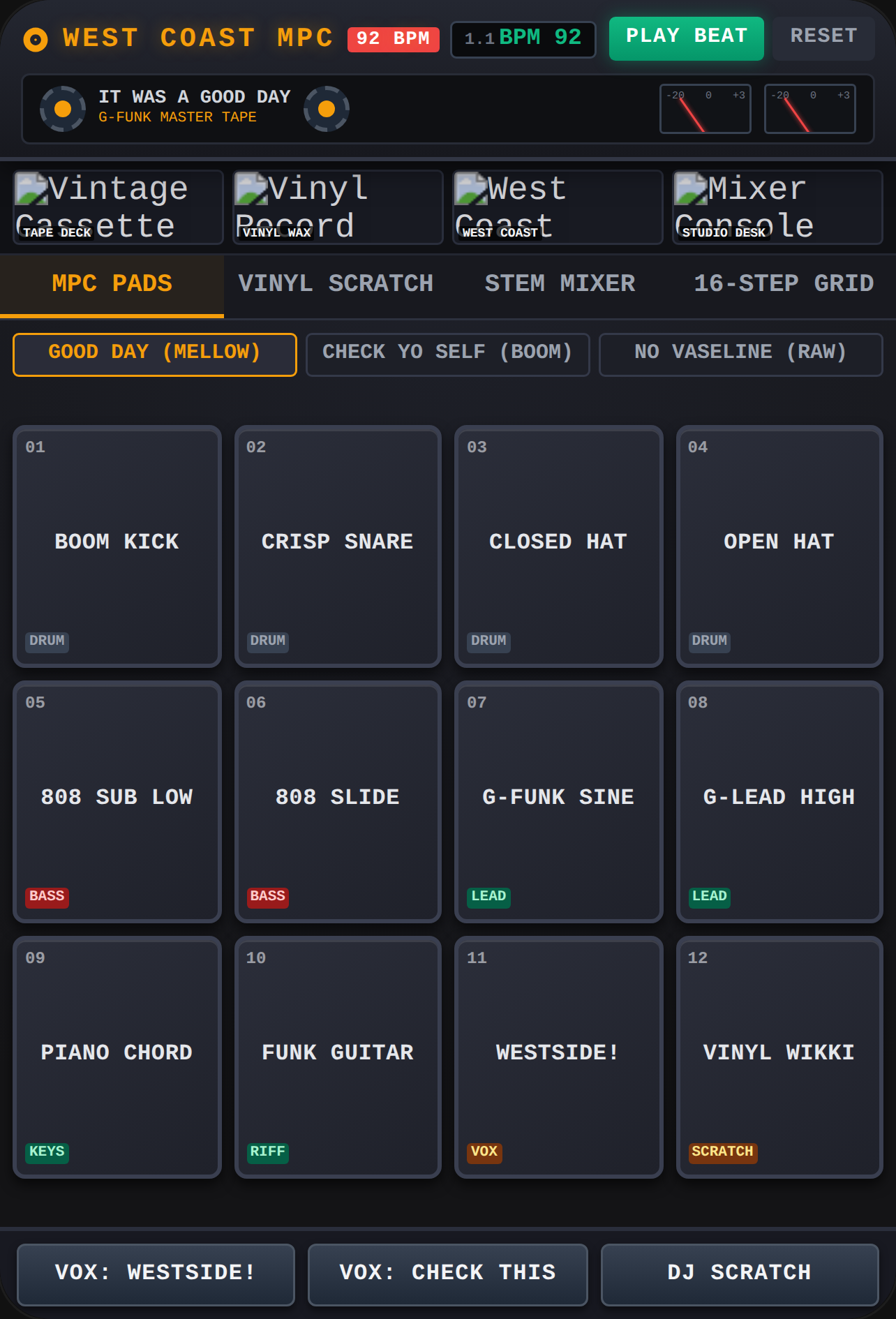Click the 1.1 BPM 92 display

(x=523, y=39)
